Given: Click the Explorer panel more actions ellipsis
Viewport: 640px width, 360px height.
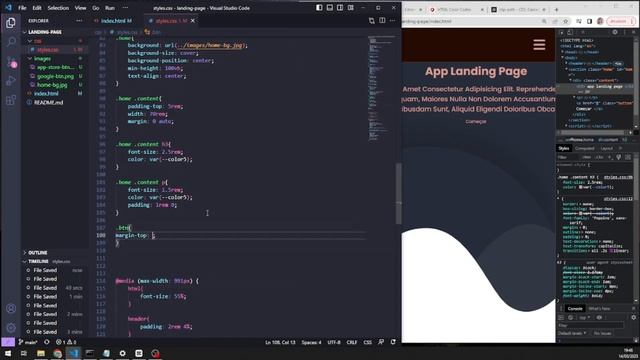Looking at the screenshot, I should pos(79,21).
